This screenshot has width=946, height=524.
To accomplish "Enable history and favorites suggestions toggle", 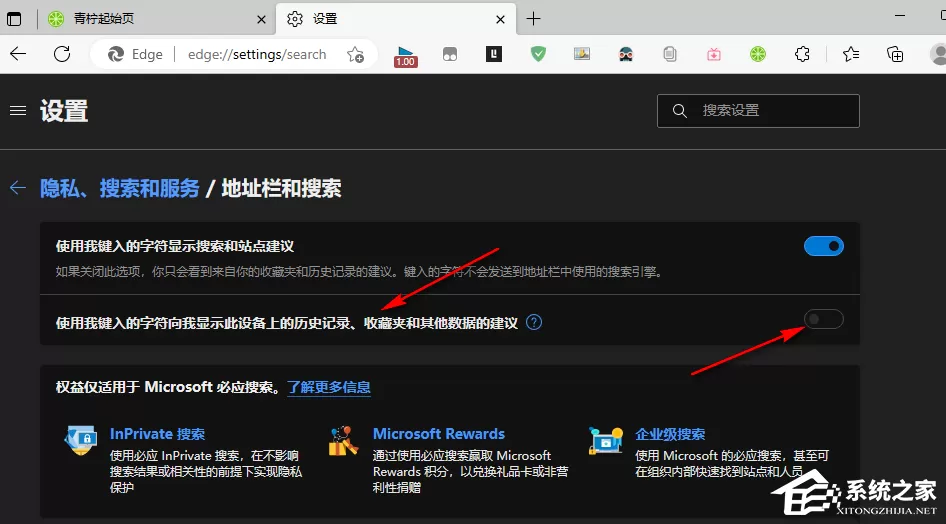I will 824,319.
